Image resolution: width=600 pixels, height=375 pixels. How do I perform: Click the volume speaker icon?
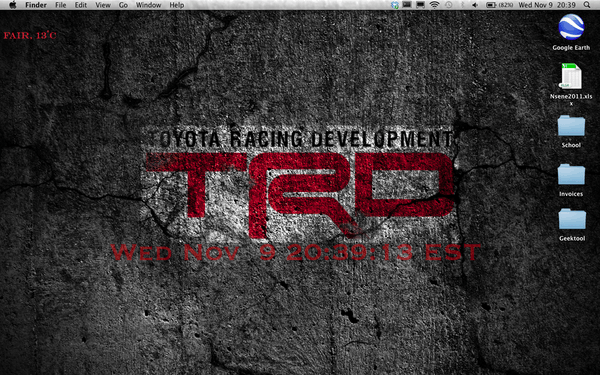click(x=475, y=5)
